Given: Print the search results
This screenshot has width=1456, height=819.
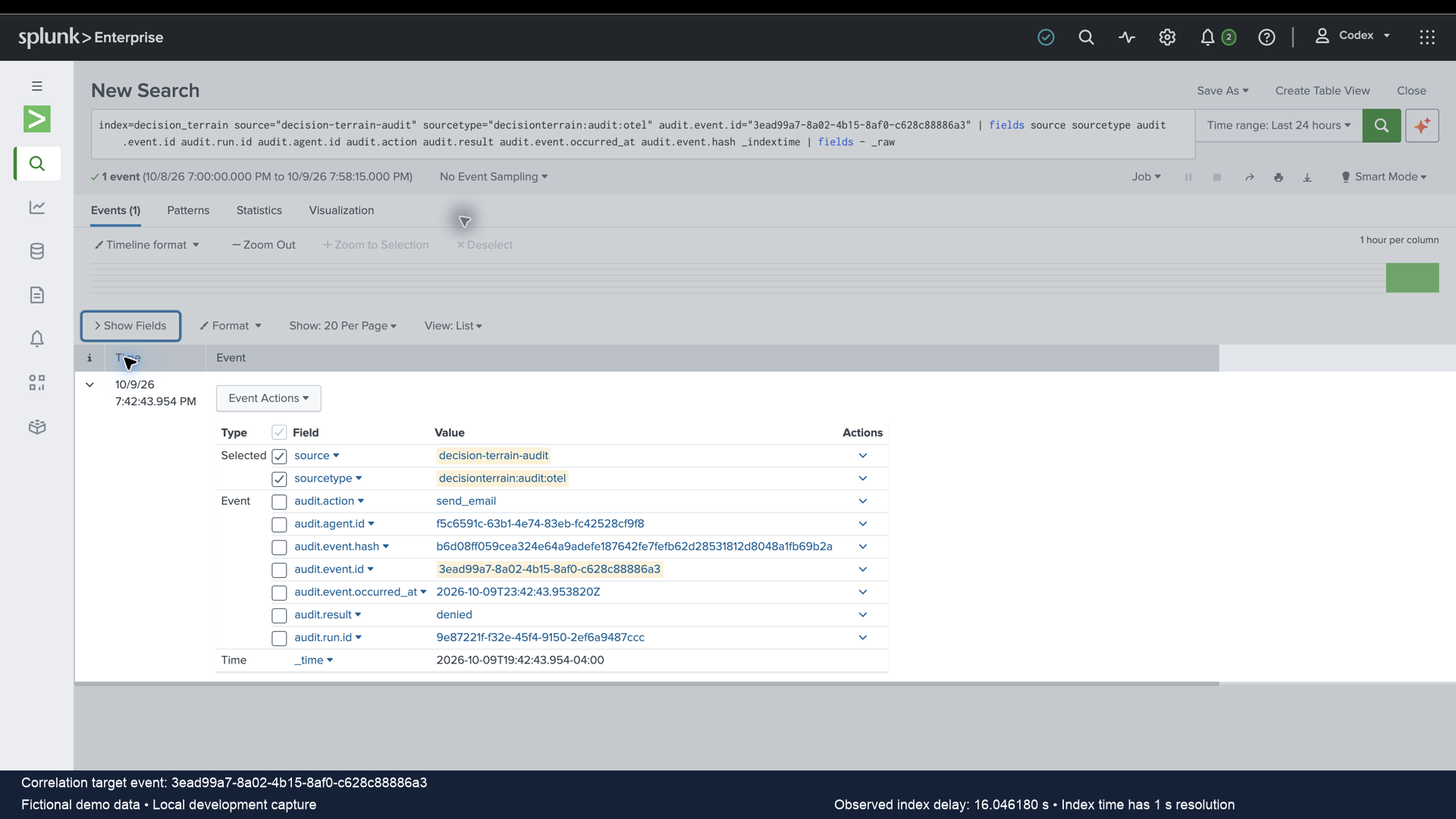Looking at the screenshot, I should [x=1279, y=177].
